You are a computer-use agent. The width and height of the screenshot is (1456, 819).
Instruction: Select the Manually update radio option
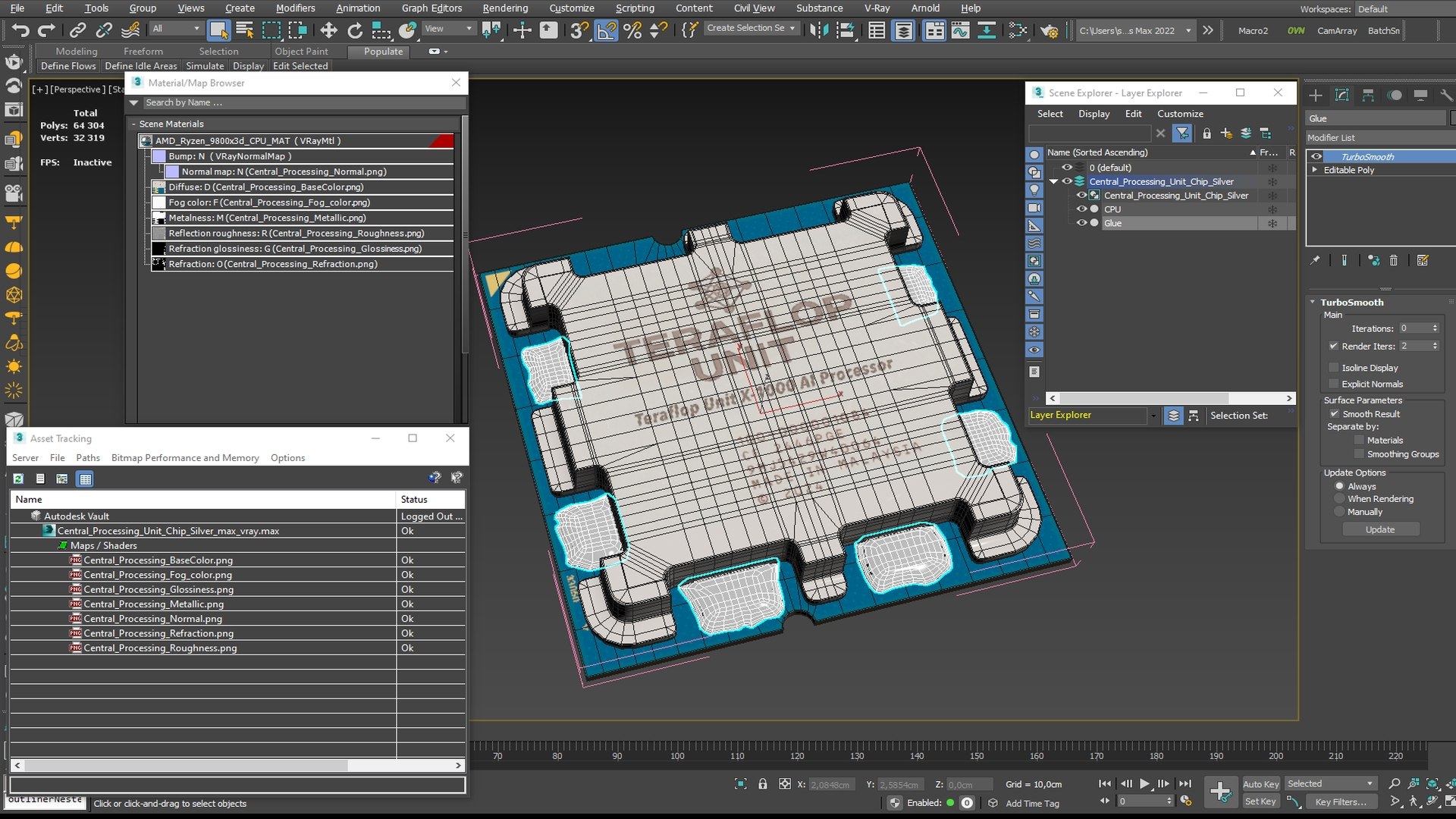pos(1339,512)
